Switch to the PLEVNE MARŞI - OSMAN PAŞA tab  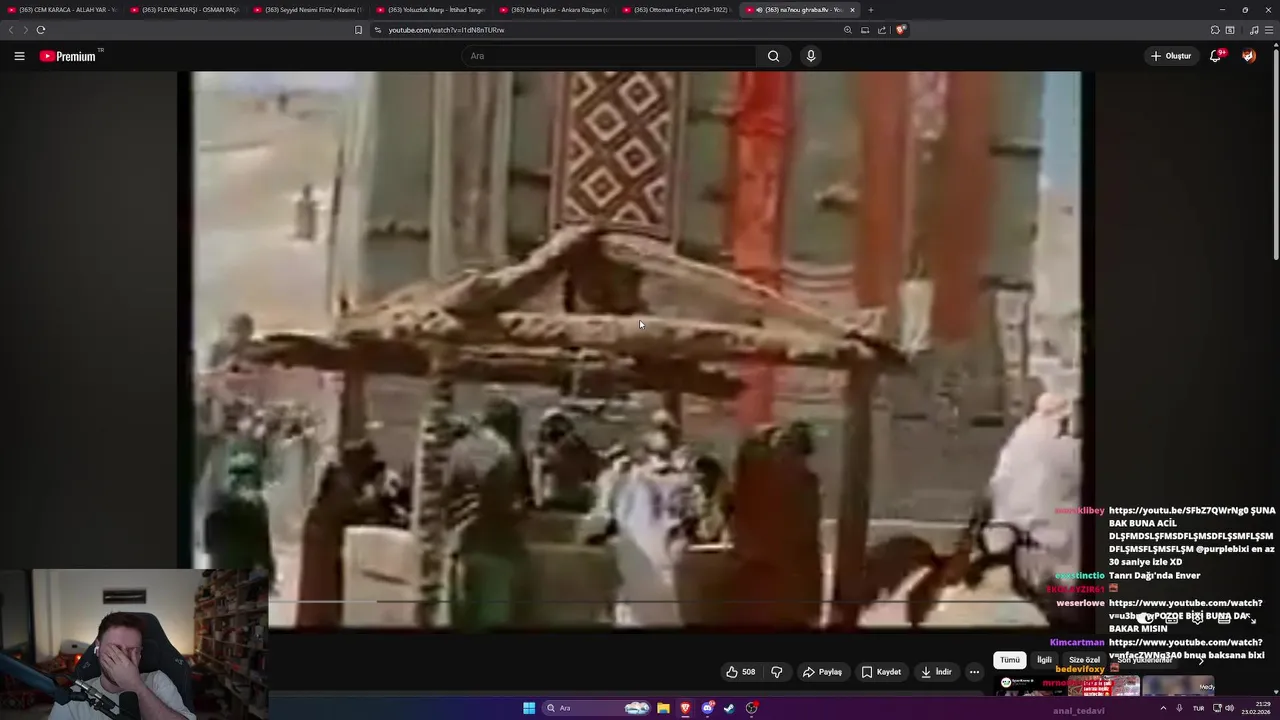pos(184,10)
